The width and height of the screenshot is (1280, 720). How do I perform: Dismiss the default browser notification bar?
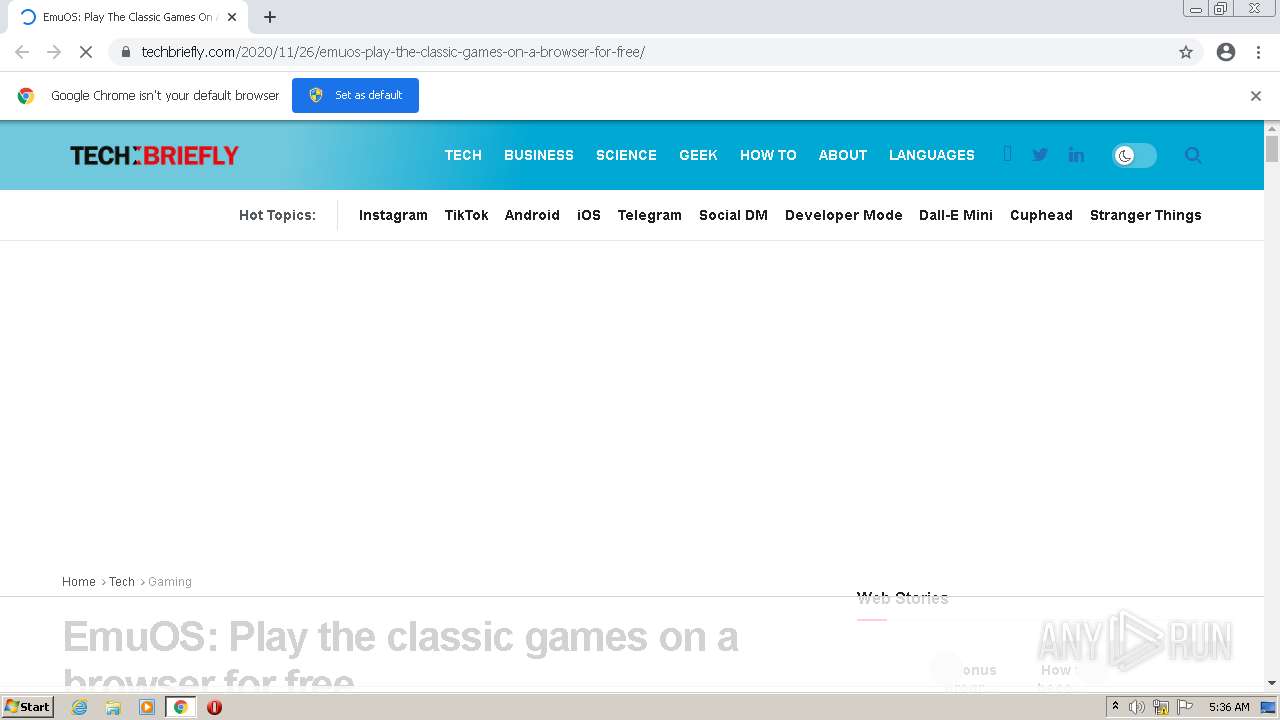pyautogui.click(x=1256, y=96)
